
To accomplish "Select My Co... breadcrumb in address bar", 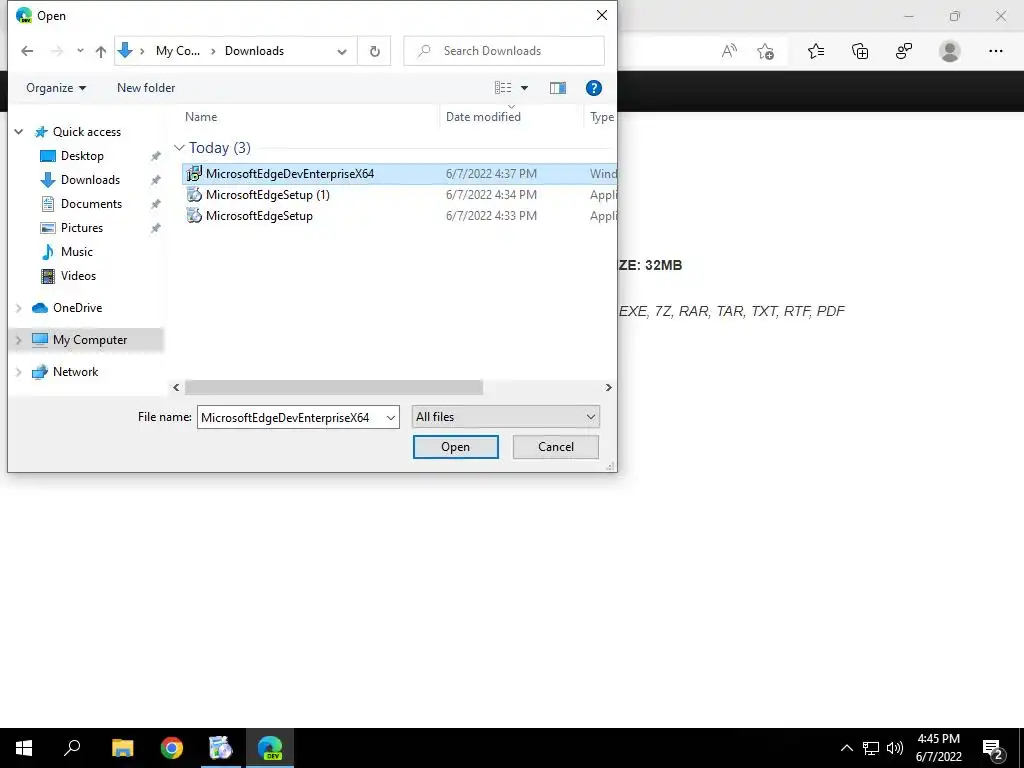I will (178, 51).
